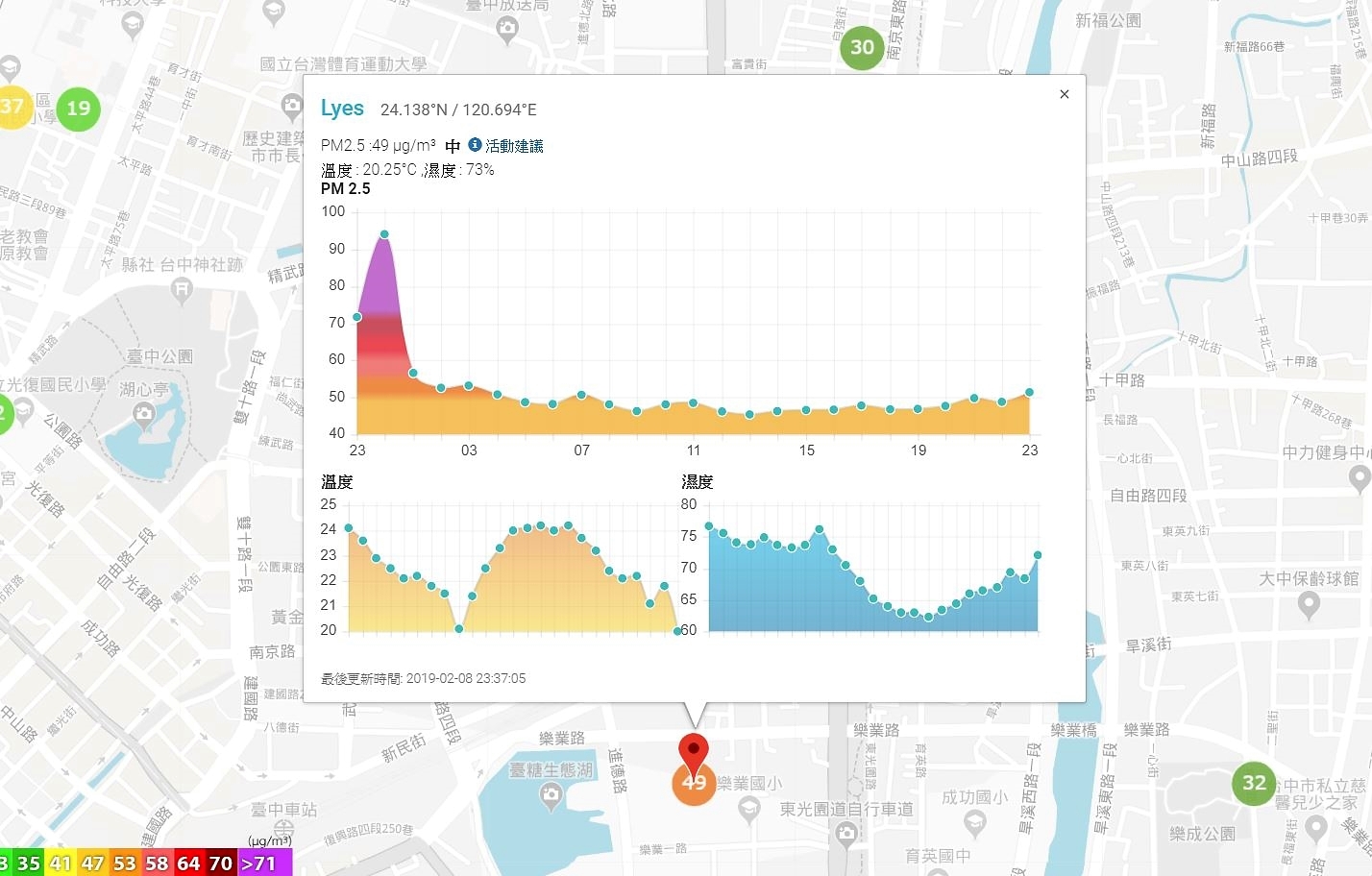The width and height of the screenshot is (1372, 876).
Task: Click the 大中保齡球館 location pin
Action: pos(1309,604)
